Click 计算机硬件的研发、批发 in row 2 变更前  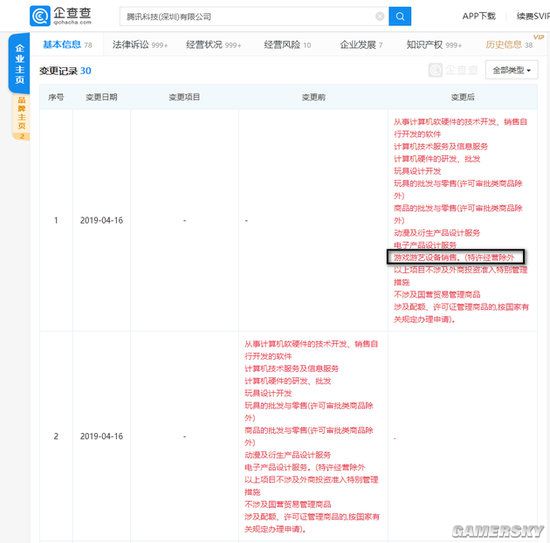pyautogui.click(x=288, y=381)
